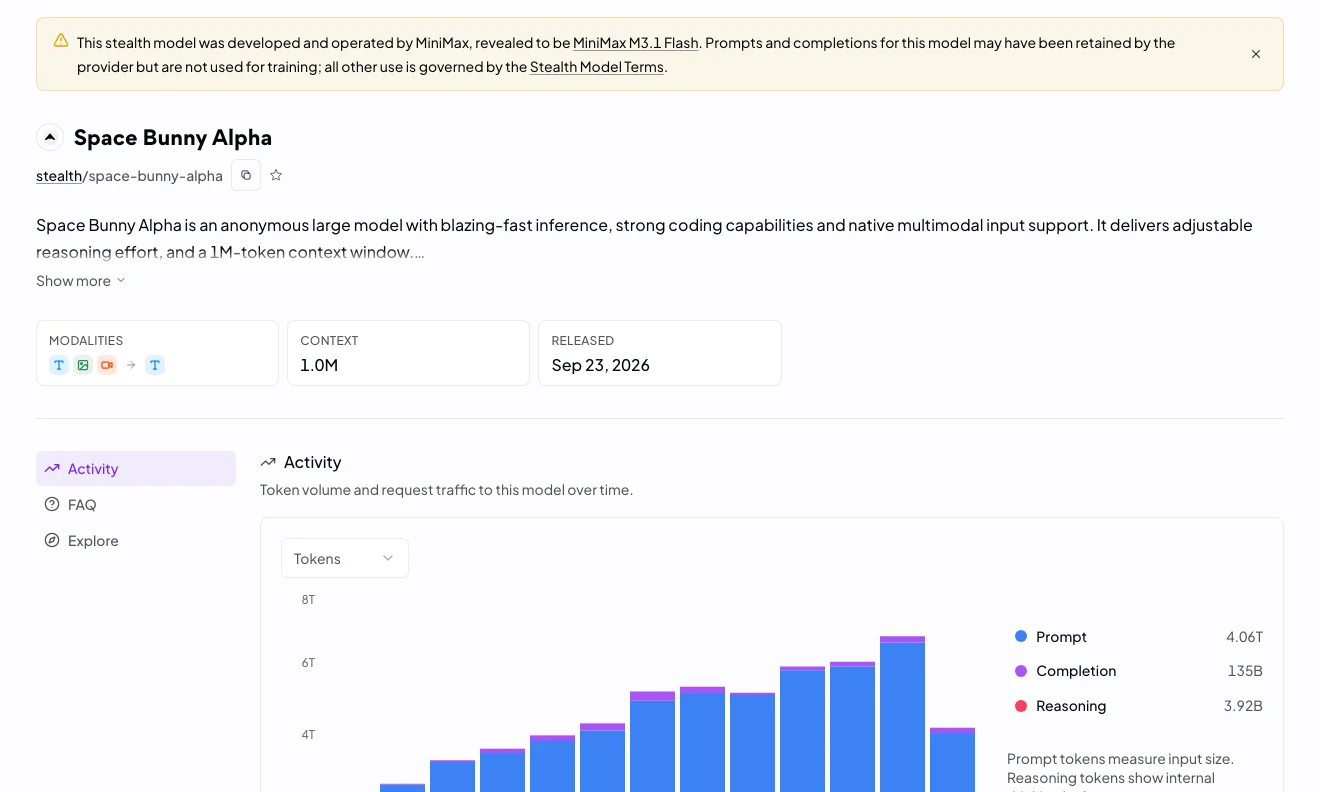Click the last, shorter chart bar
Screen dimensions: 1320x792
pos(952,760)
